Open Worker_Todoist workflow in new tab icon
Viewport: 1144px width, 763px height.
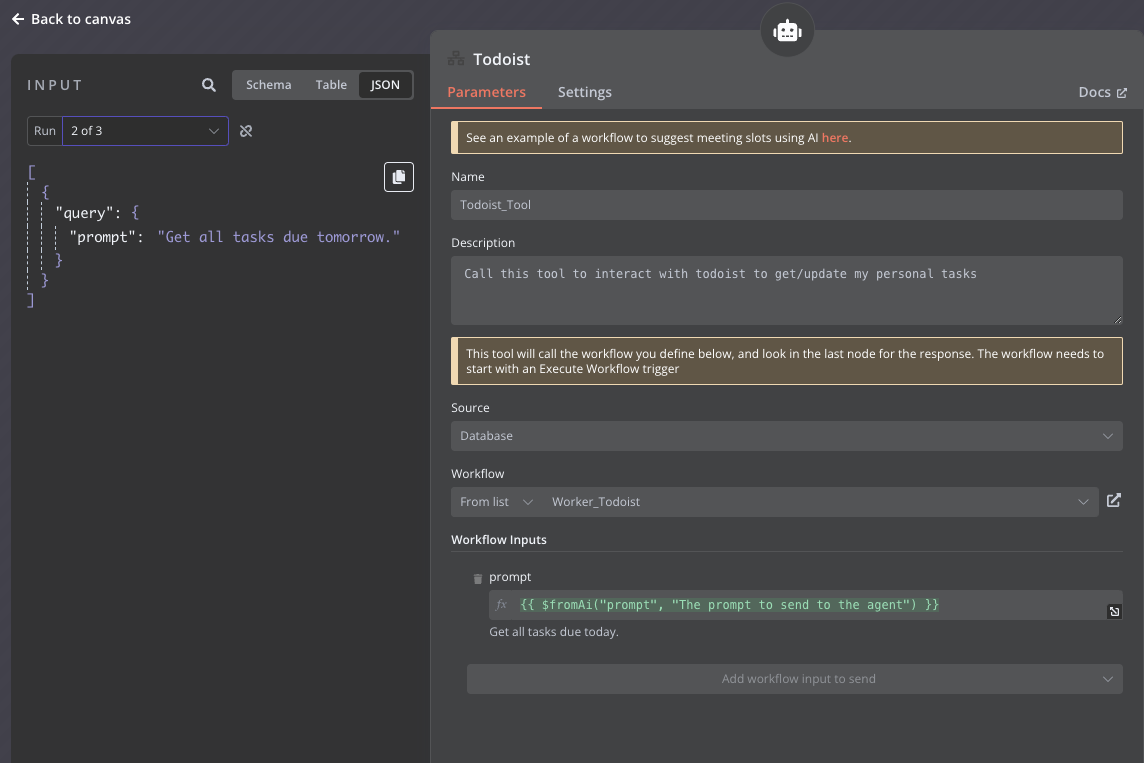1113,500
